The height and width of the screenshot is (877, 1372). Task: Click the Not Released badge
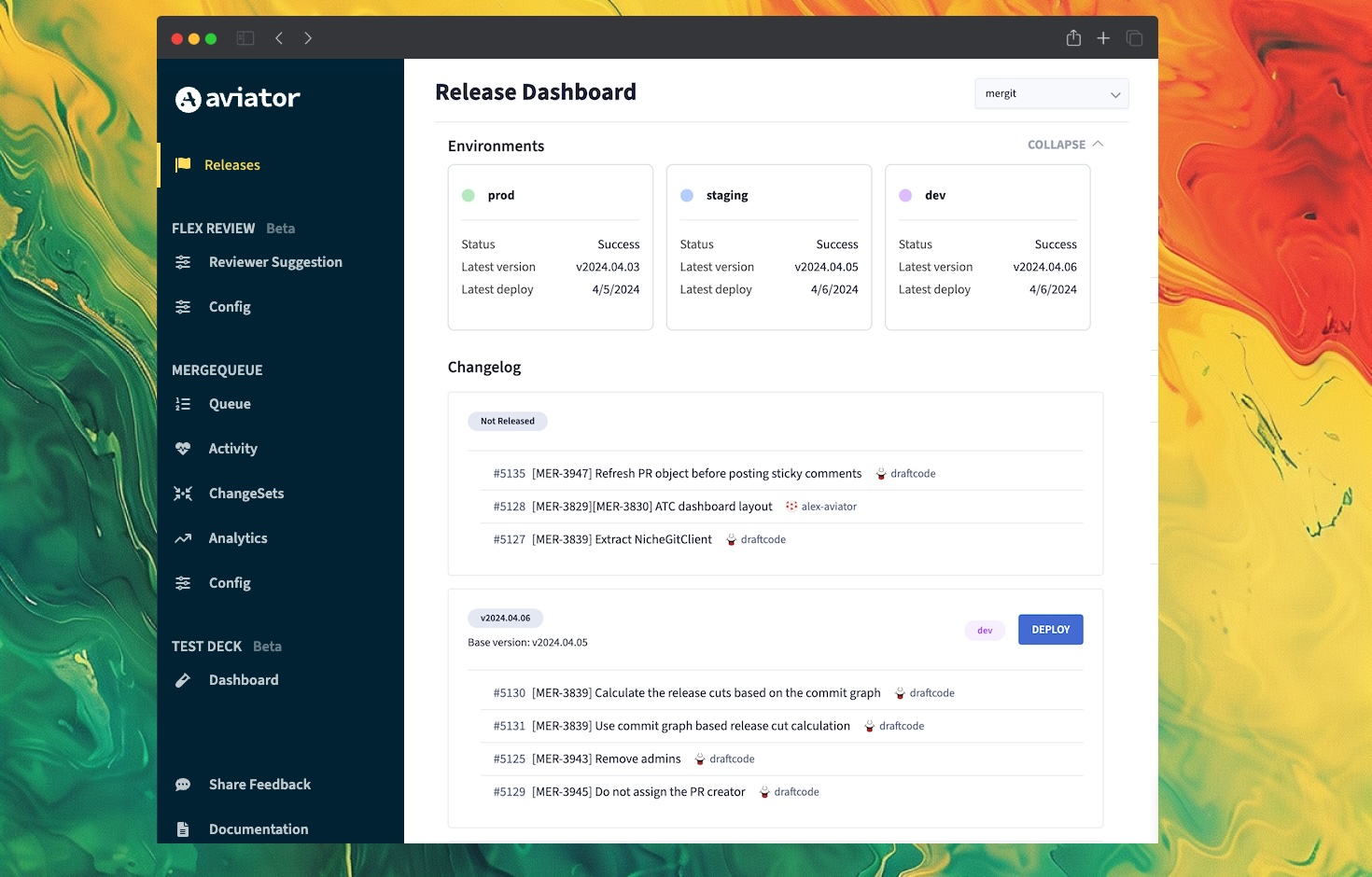pyautogui.click(x=508, y=422)
